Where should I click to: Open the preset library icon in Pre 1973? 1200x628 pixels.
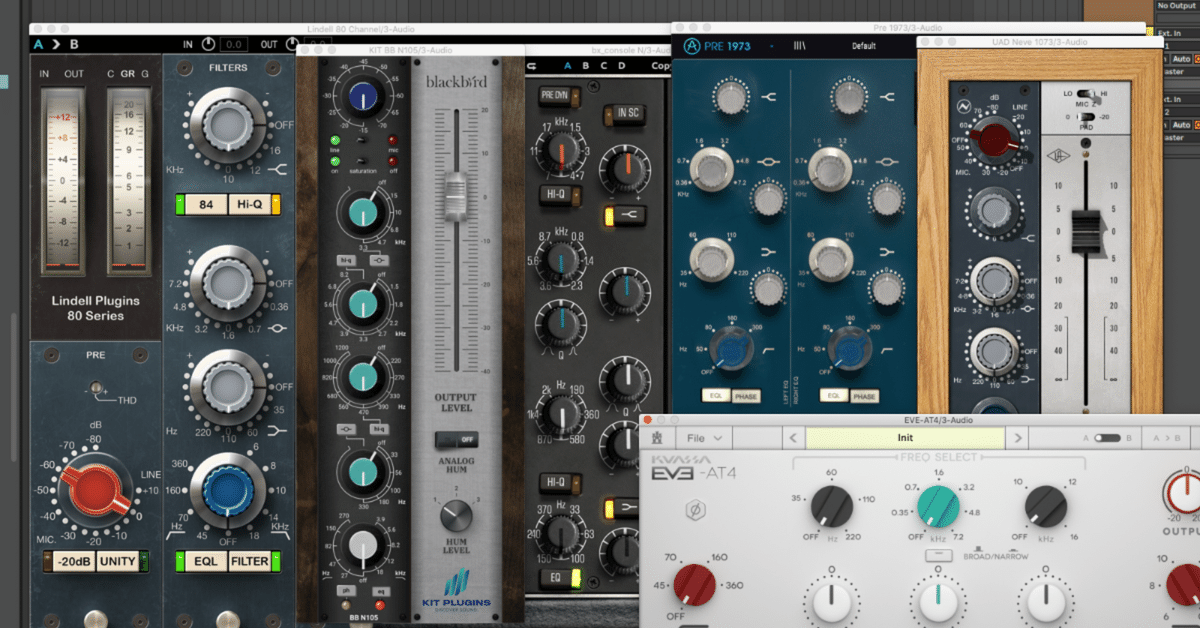(x=800, y=46)
